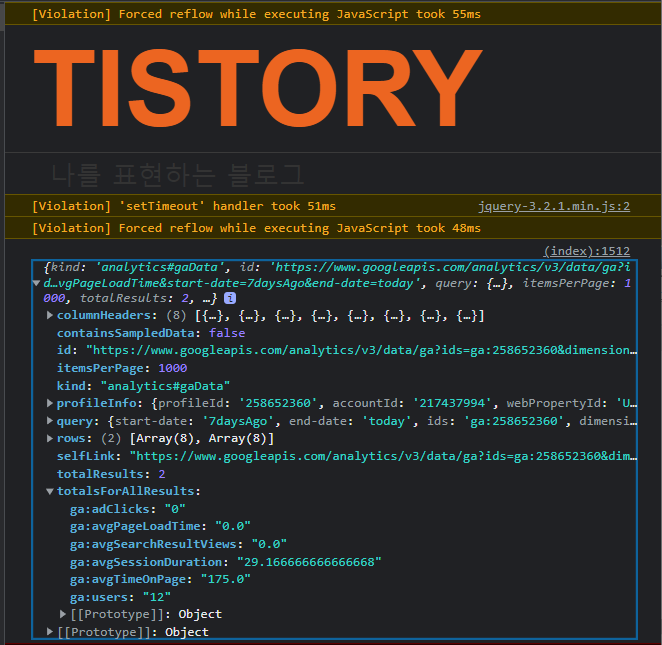662x645 pixels.
Task: Open the jquery-3.2.1.min.js:2 source link
Action: pos(553,206)
